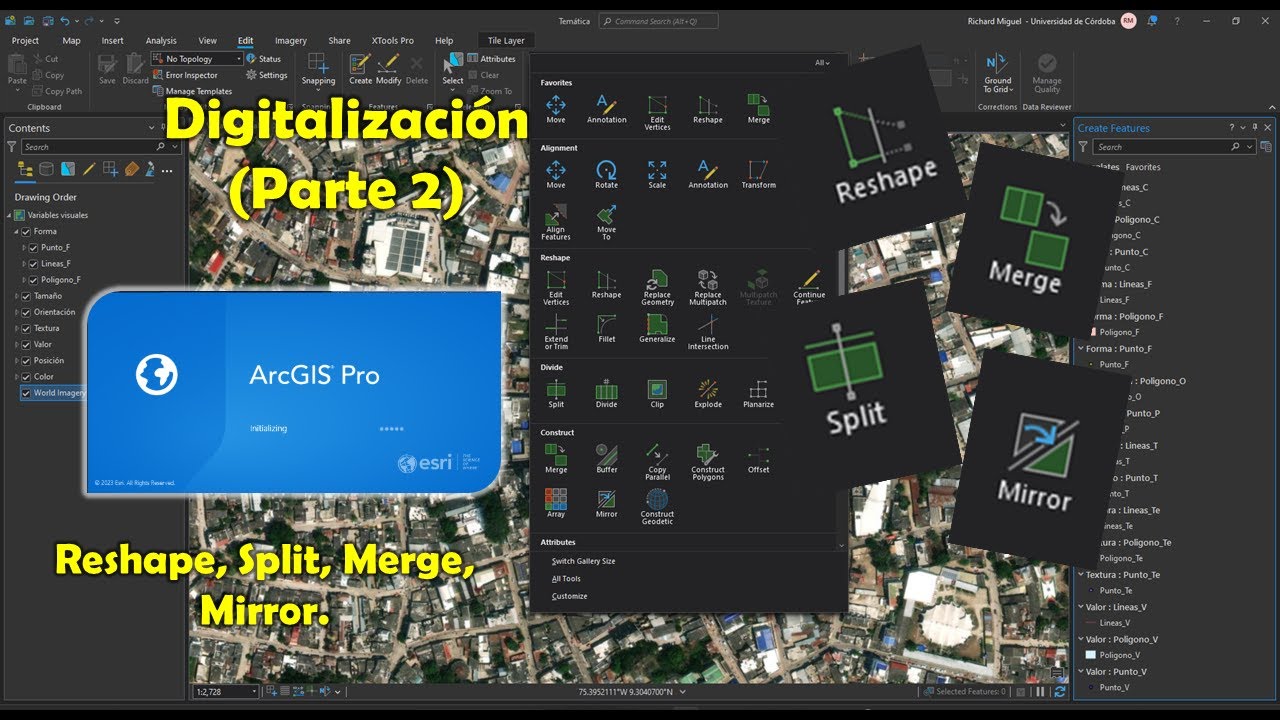1280x720 pixels.
Task: Open the Insert ribbon tab
Action: (x=113, y=41)
